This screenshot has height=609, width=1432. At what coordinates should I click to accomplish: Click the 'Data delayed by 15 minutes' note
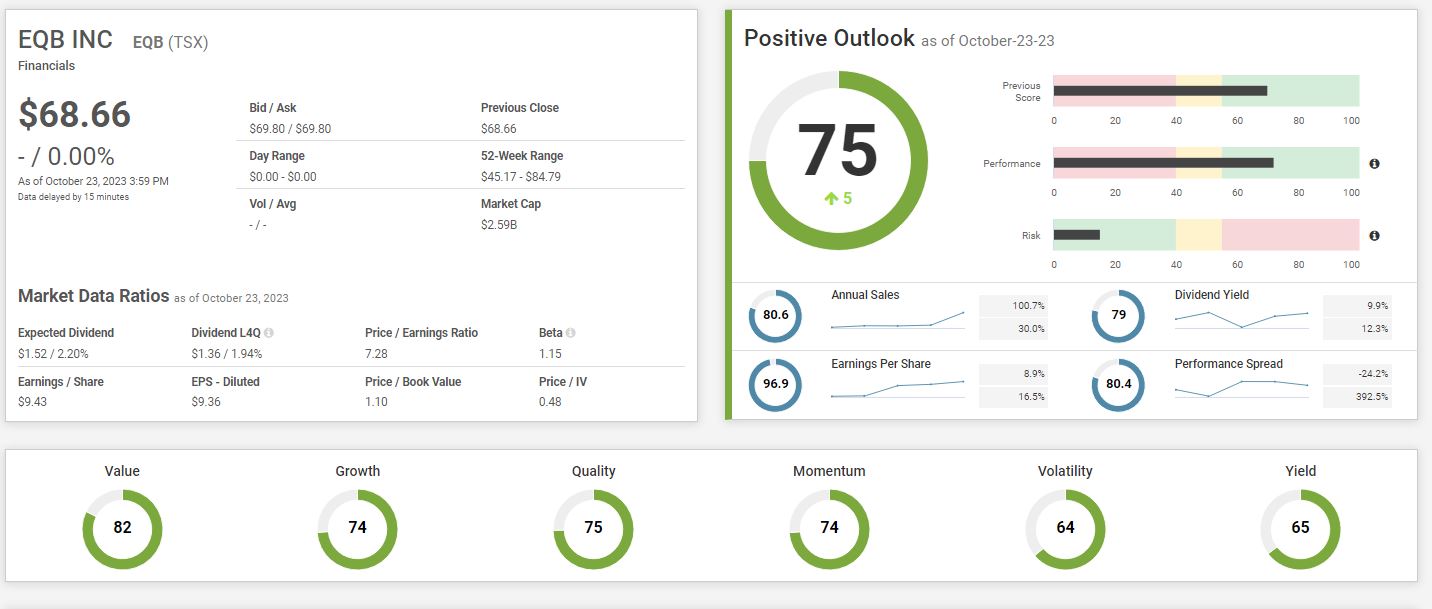click(x=73, y=197)
